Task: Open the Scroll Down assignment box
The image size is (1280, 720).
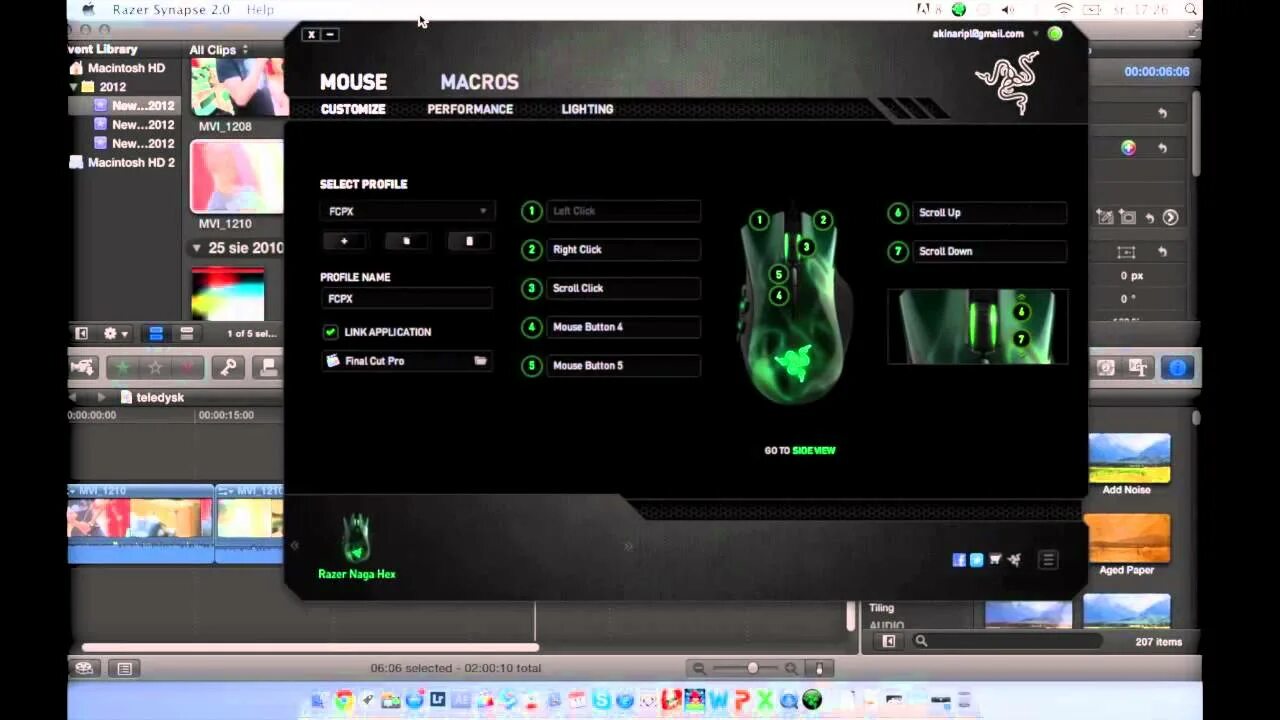Action: pyautogui.click(x=989, y=252)
